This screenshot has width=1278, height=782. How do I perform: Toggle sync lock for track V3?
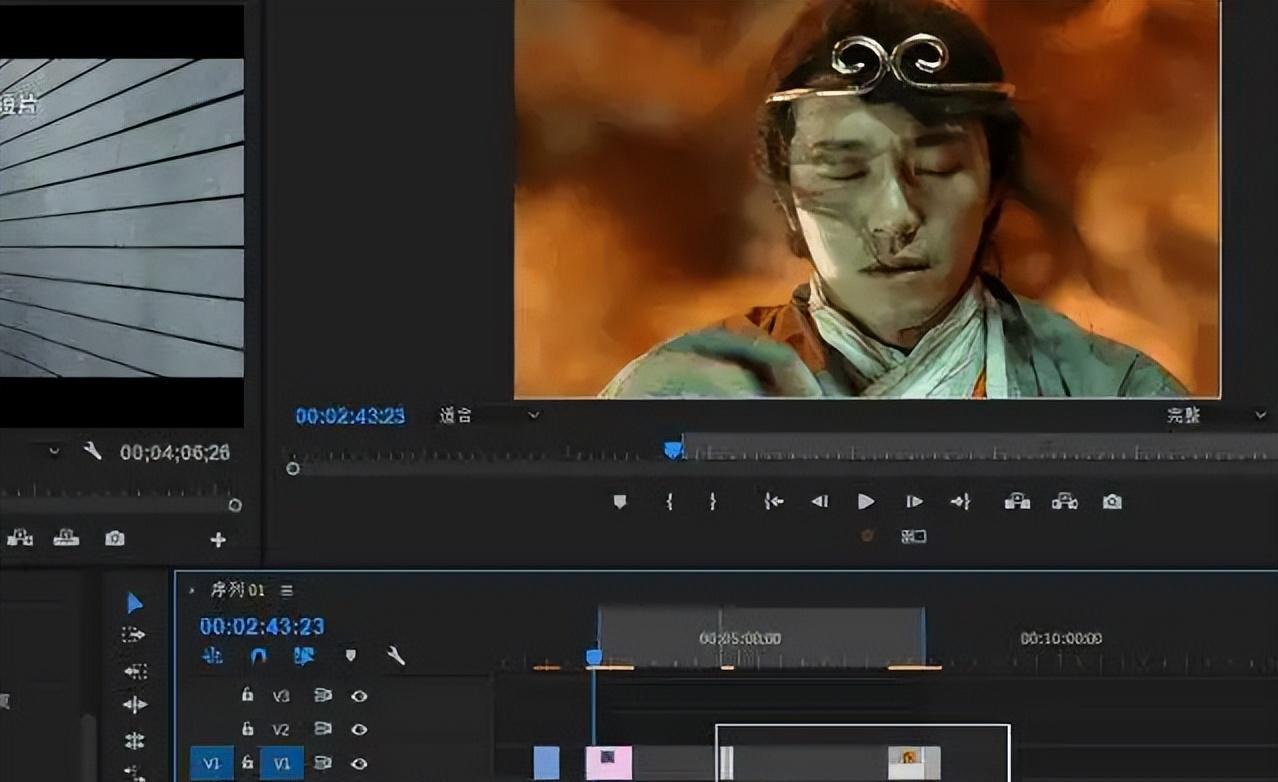[322, 695]
